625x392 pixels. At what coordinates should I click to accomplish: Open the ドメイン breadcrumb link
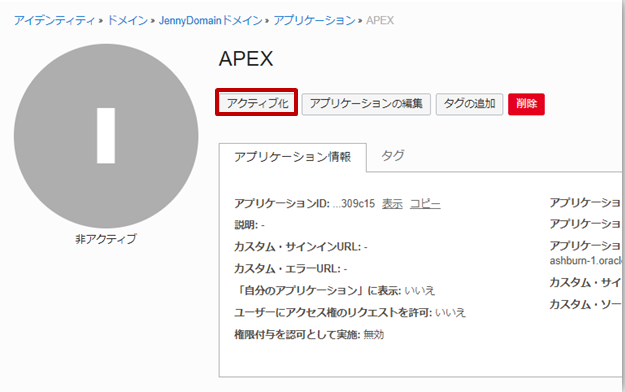pyautogui.click(x=128, y=20)
